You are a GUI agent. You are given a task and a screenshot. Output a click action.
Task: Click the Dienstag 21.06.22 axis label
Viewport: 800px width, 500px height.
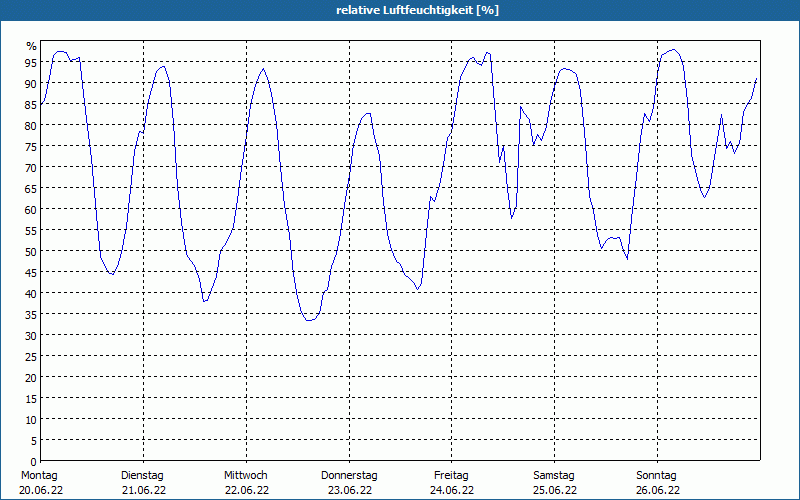click(143, 483)
